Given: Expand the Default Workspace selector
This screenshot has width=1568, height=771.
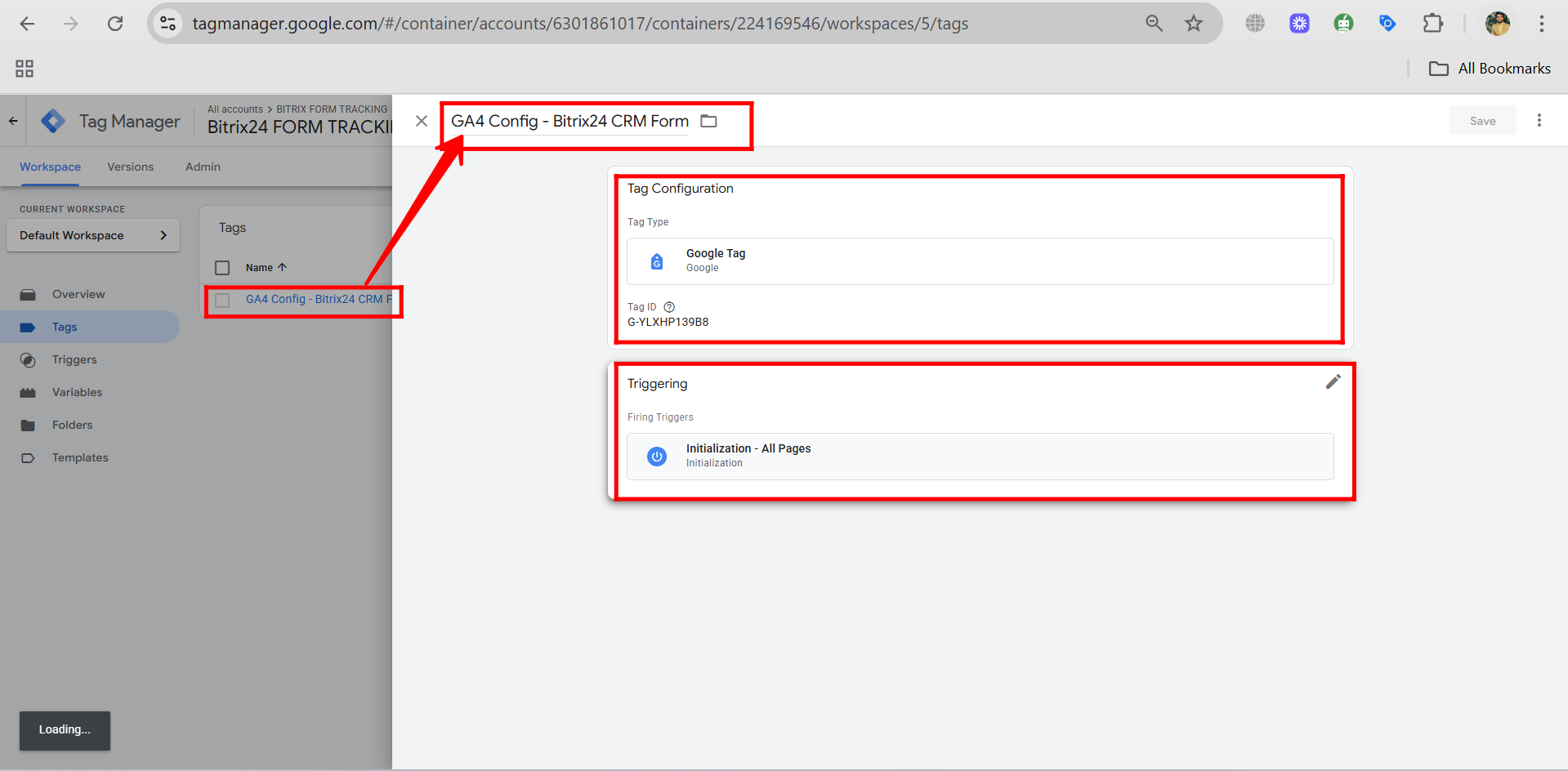Looking at the screenshot, I should tap(93, 235).
